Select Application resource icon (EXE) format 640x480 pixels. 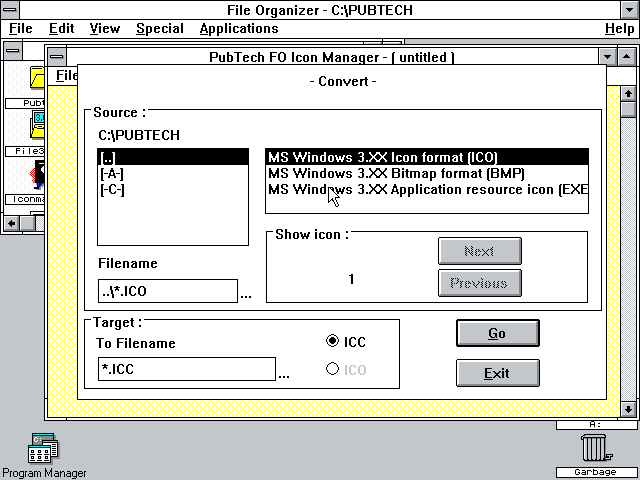[427, 189]
